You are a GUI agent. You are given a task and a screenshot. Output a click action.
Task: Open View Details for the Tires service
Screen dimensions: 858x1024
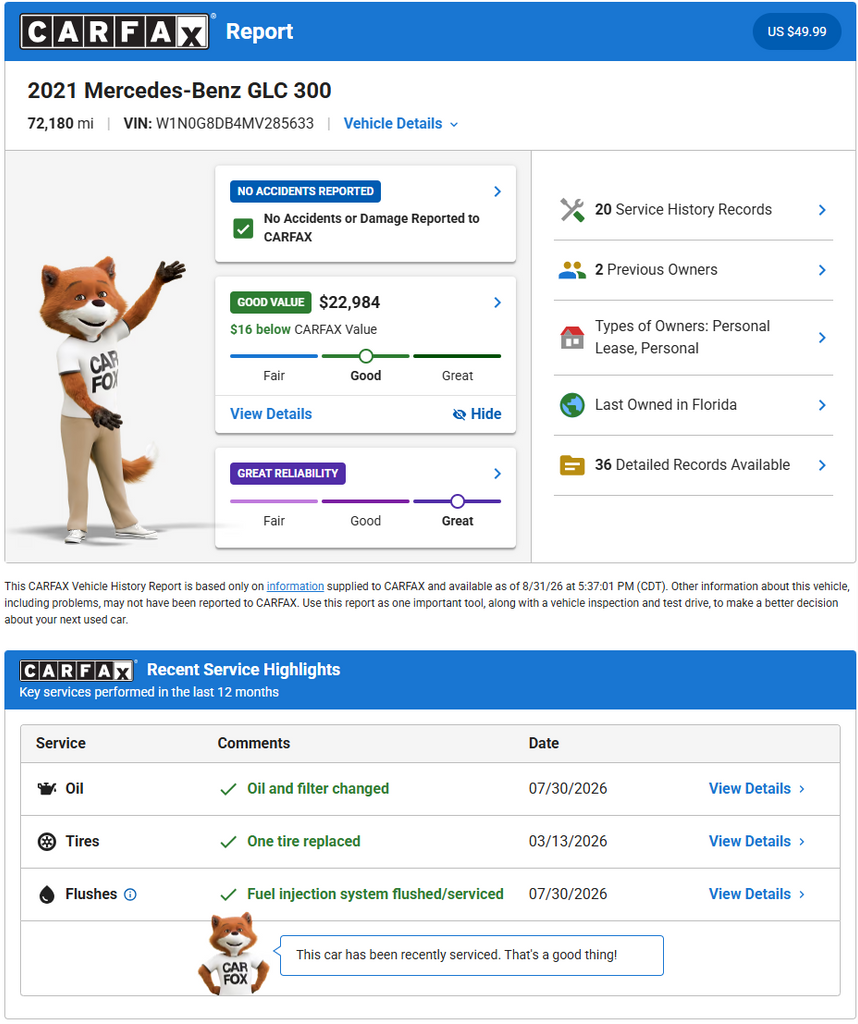click(x=757, y=842)
